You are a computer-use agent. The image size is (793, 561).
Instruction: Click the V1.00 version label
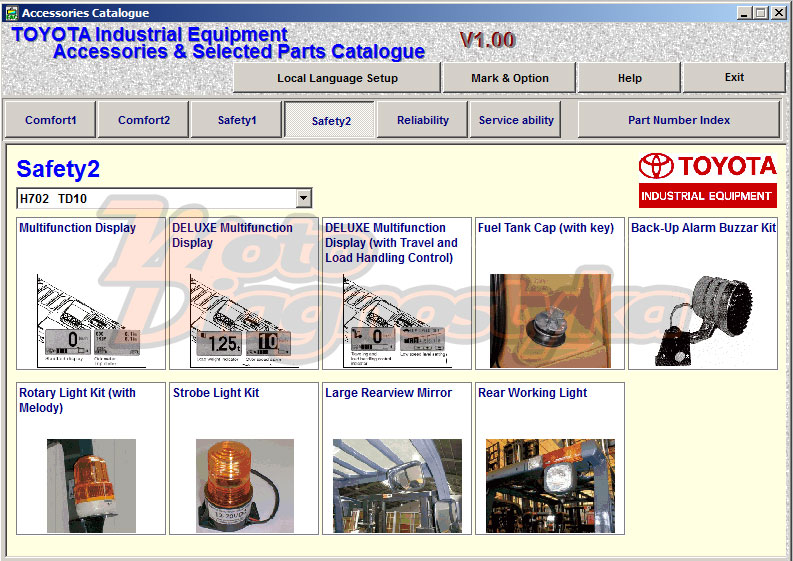(x=488, y=40)
